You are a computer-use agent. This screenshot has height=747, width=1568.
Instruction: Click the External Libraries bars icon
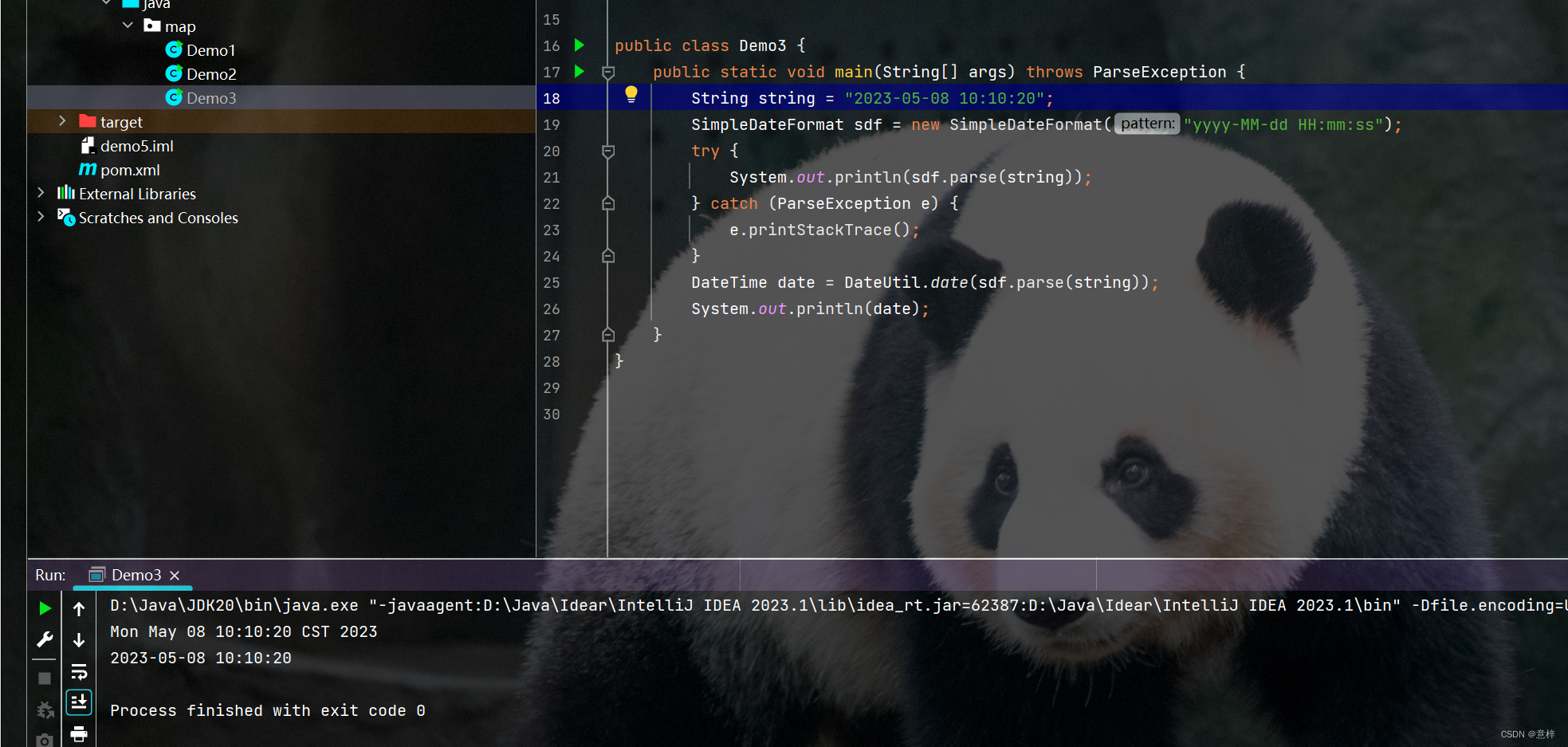coord(66,193)
